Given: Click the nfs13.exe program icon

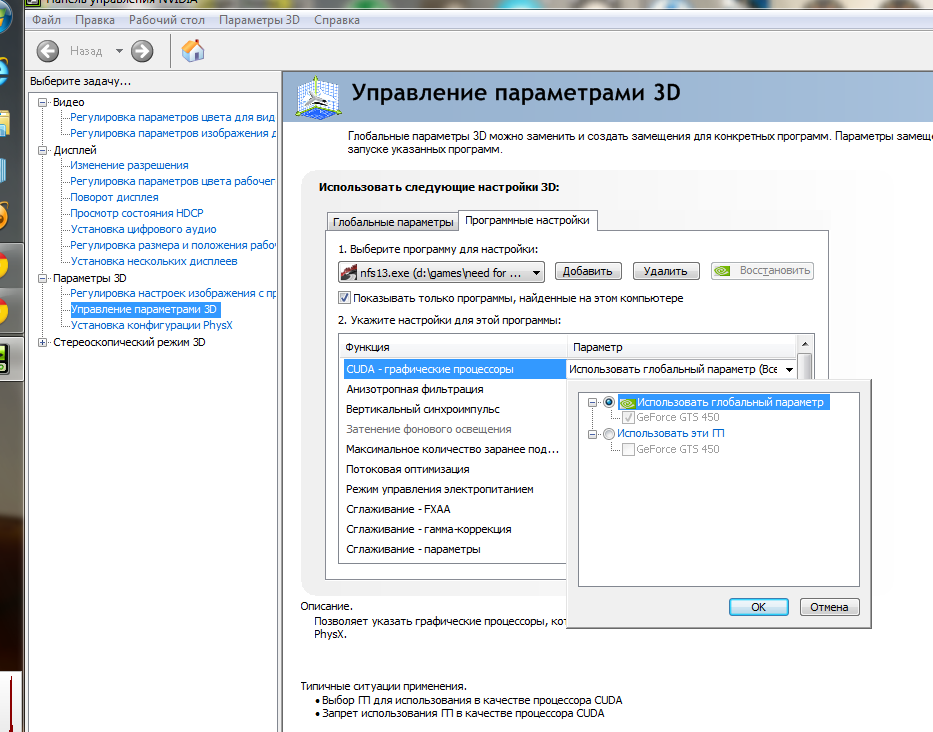Looking at the screenshot, I should (x=348, y=273).
